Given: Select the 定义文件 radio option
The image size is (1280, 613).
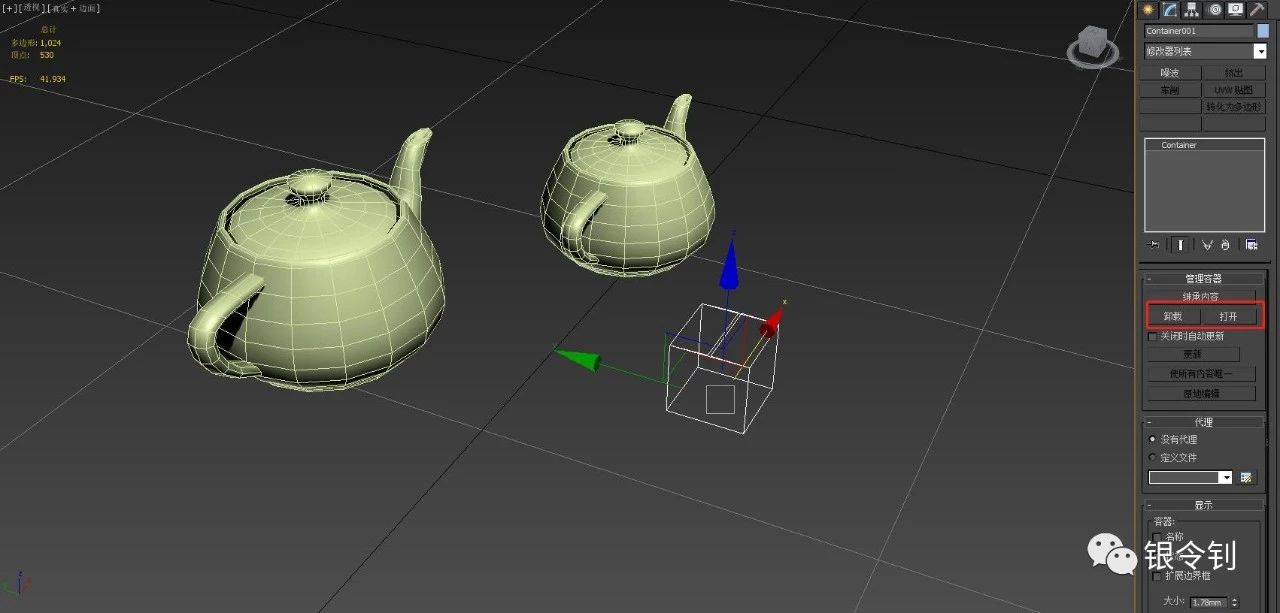Looking at the screenshot, I should (x=1153, y=457).
